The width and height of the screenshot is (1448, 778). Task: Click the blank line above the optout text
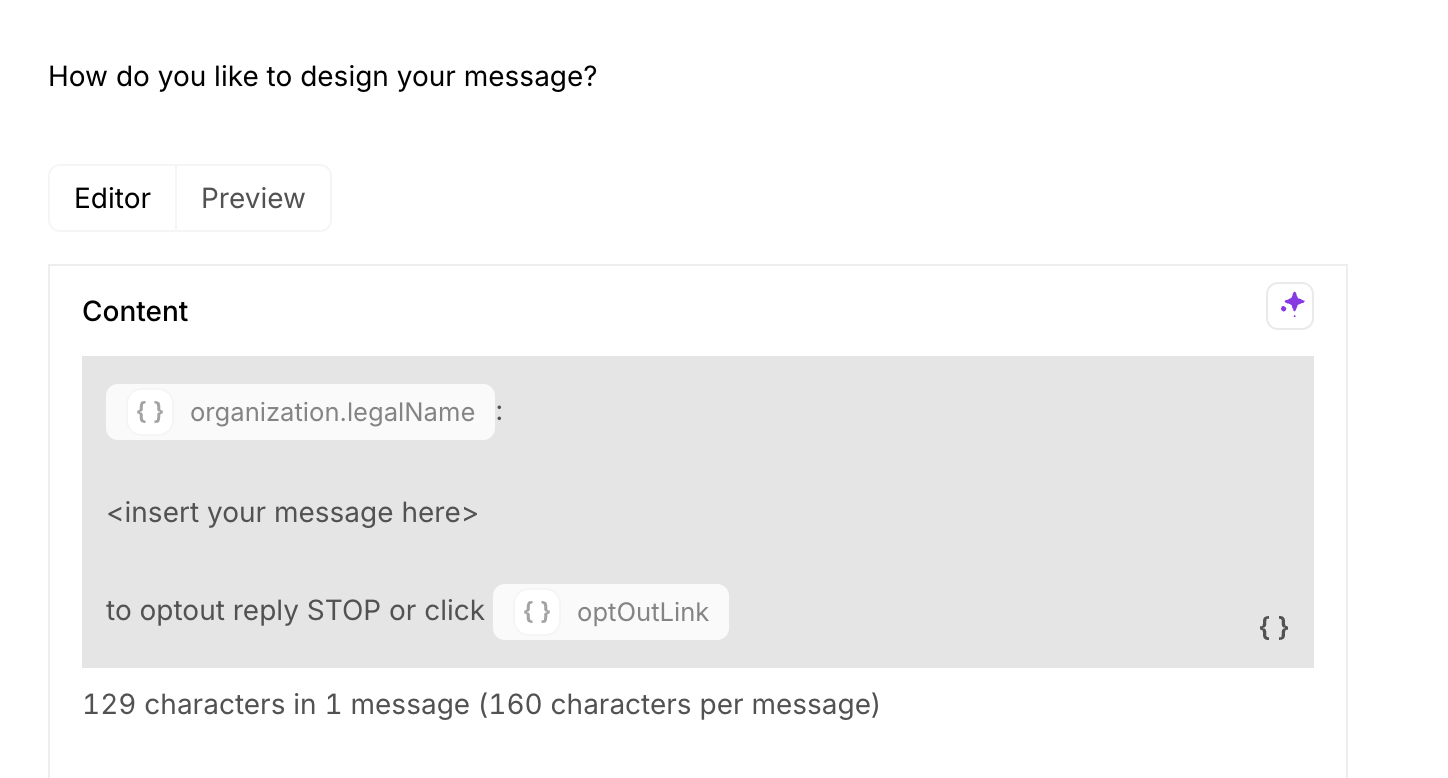400,562
